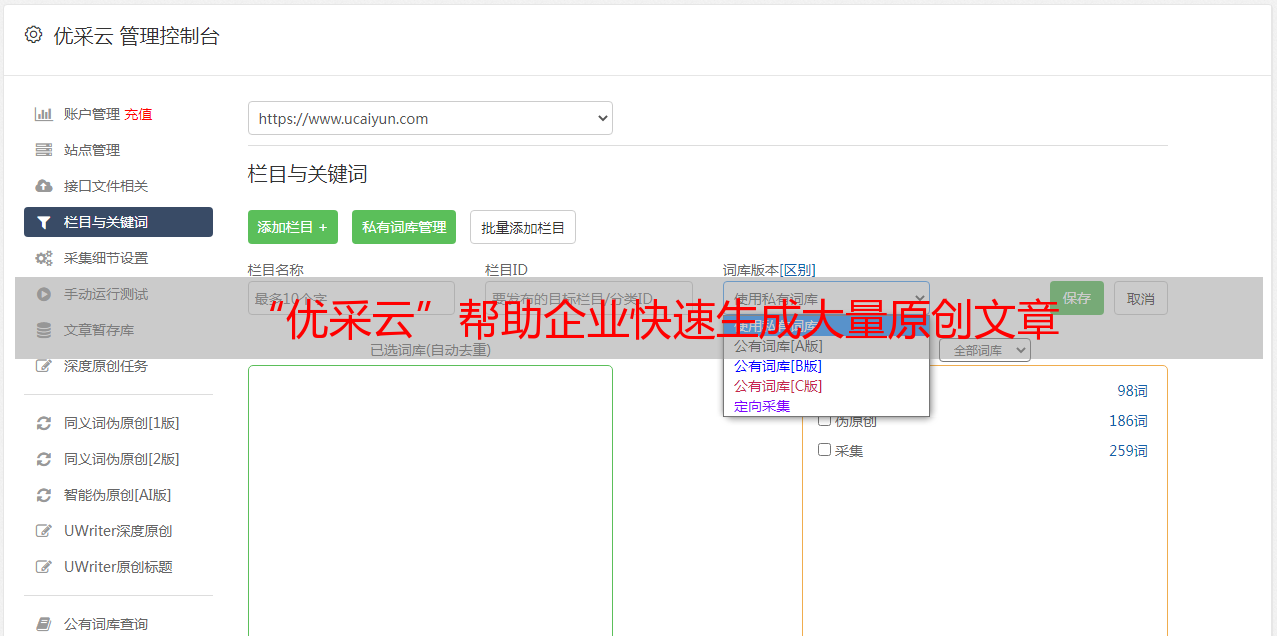Screen dimensions: 1277x636
Task: Click the book icon for 公有词库查询
Action: (x=44, y=624)
